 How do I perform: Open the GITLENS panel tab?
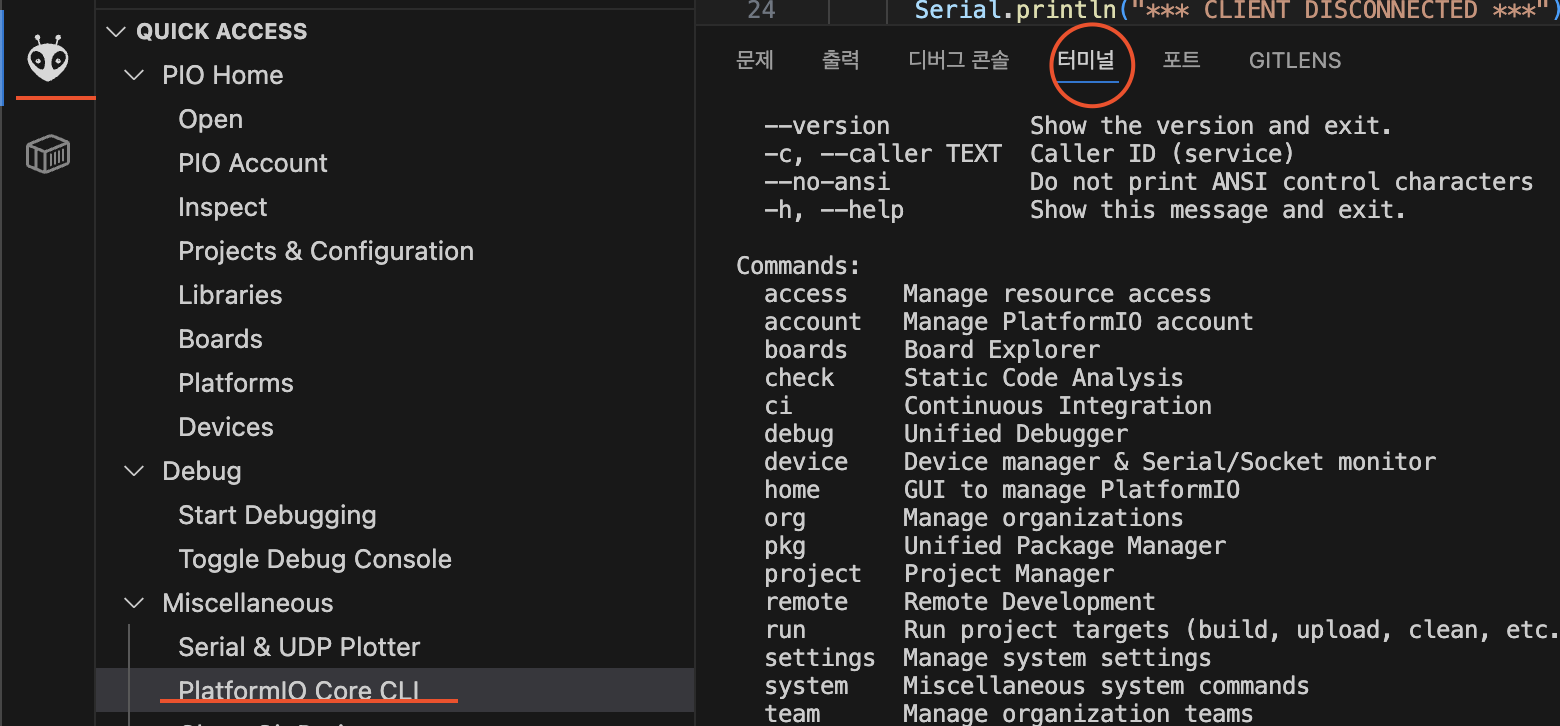coord(1295,61)
